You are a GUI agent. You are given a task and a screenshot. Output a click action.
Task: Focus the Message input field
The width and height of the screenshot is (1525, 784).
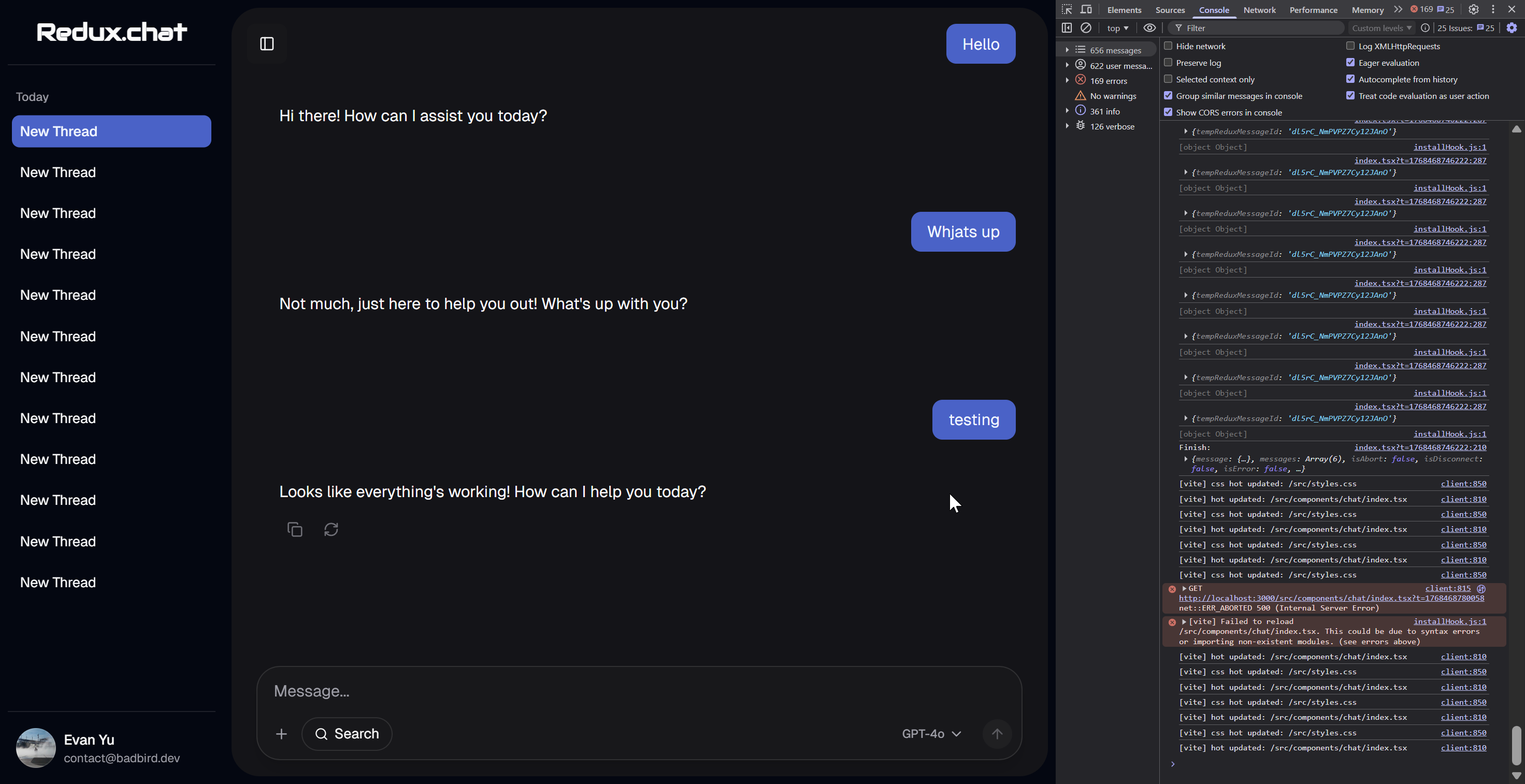[592, 691]
